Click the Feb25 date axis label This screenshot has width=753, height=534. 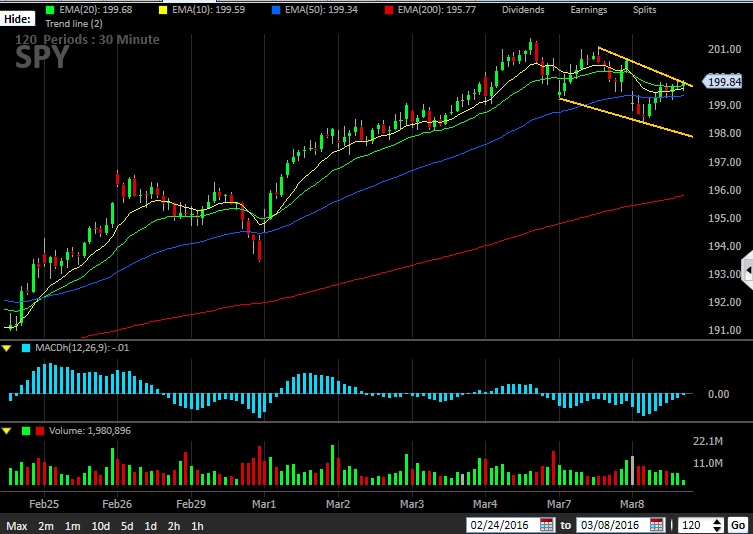tap(44, 504)
